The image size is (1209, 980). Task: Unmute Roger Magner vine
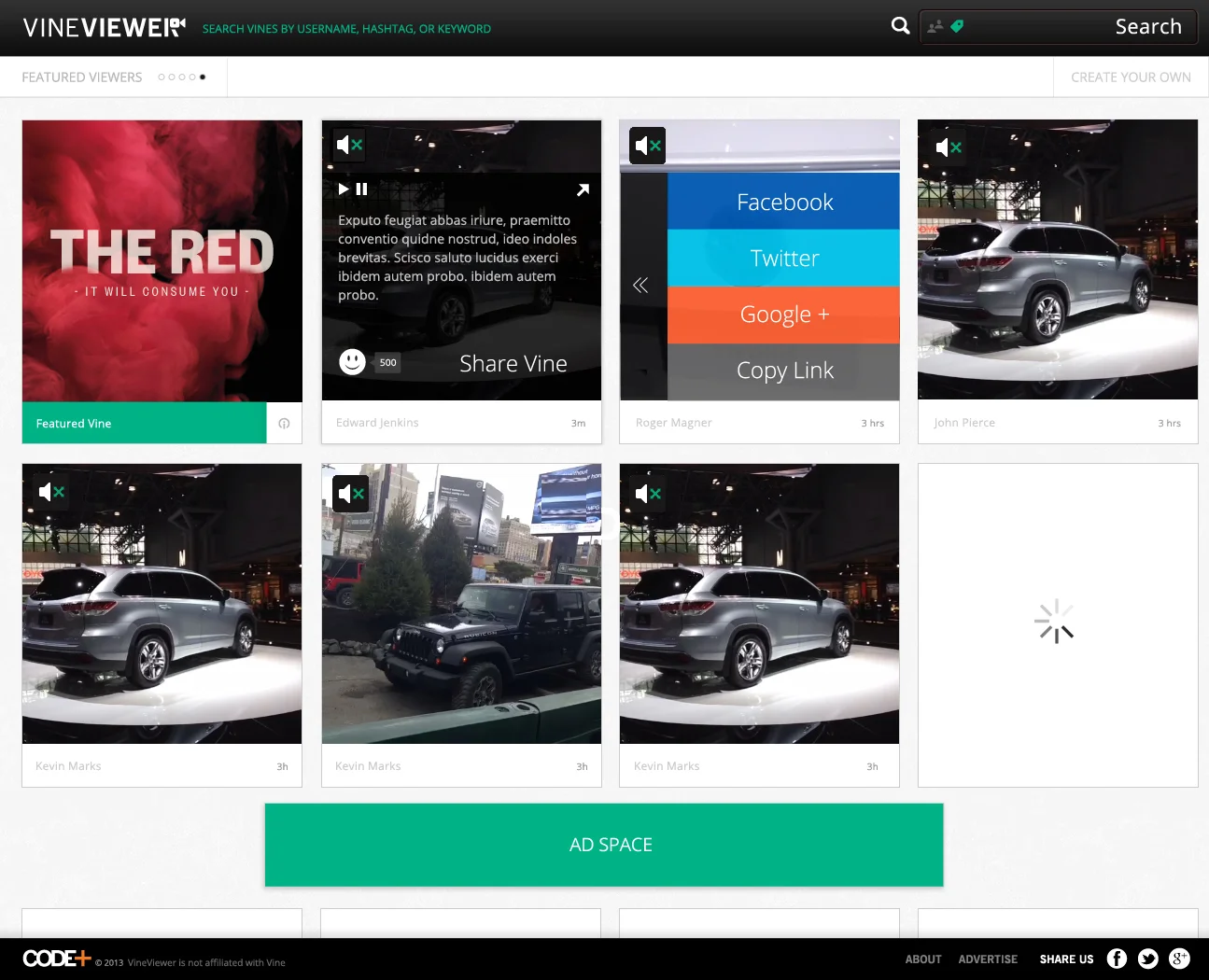pyautogui.click(x=648, y=146)
